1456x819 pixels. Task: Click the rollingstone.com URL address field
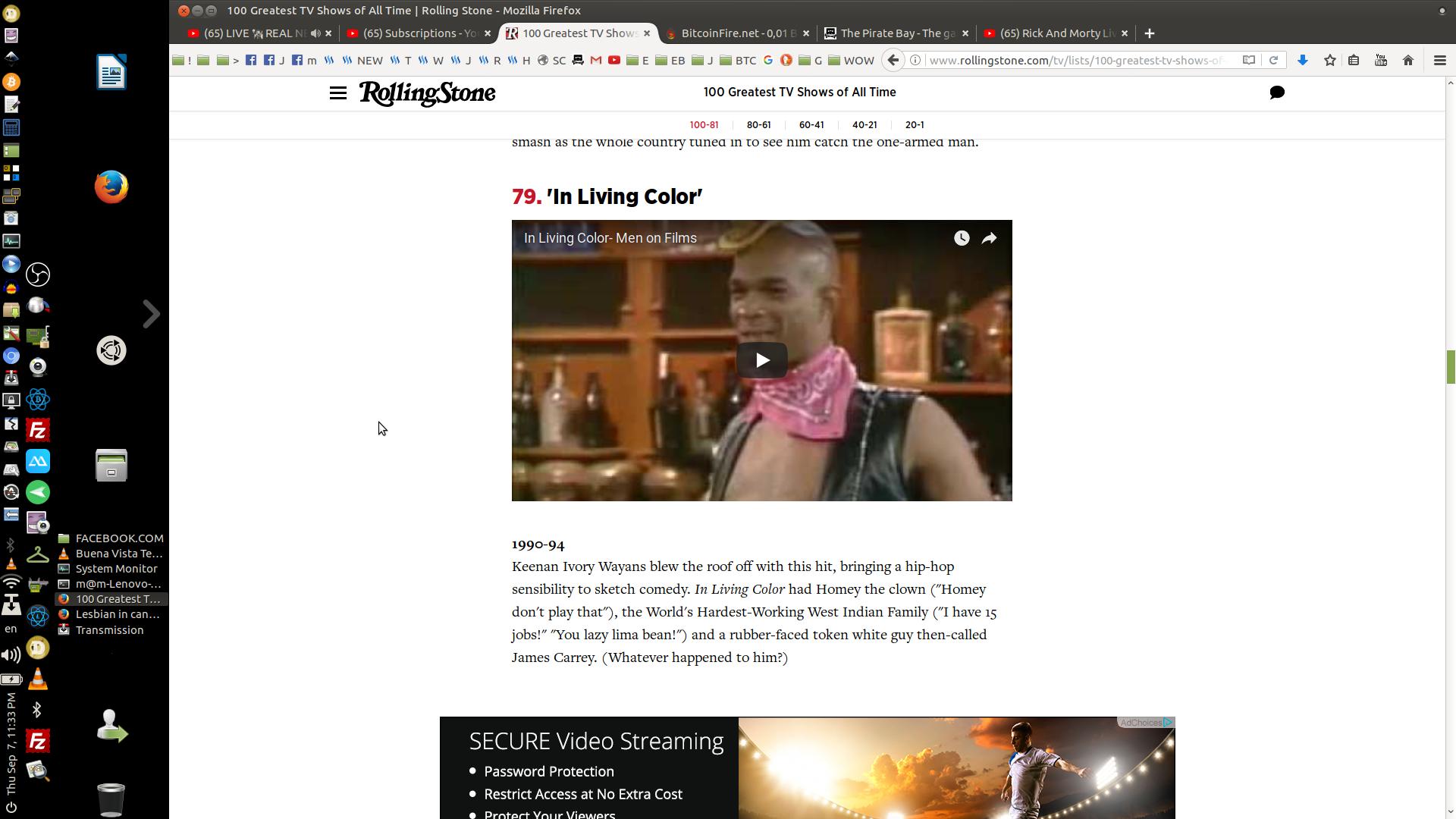pyautogui.click(x=1077, y=61)
